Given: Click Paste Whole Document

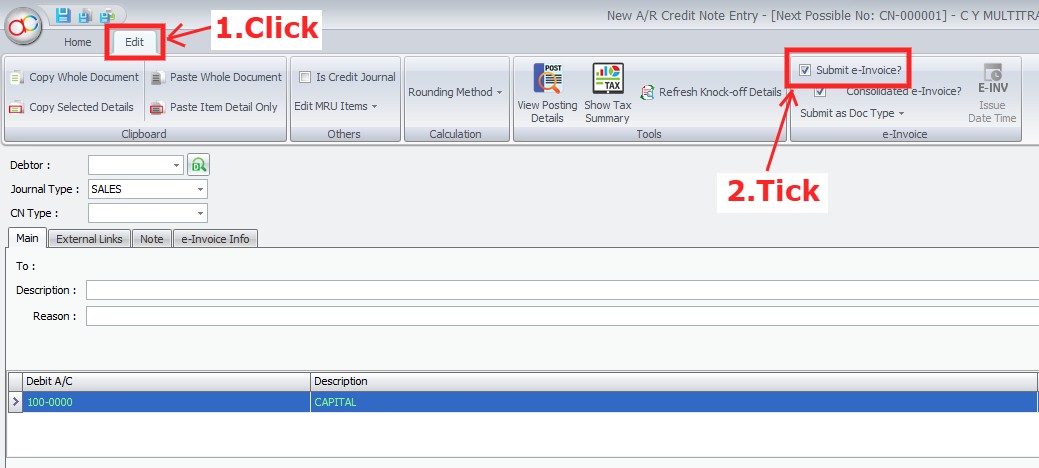Looking at the screenshot, I should coord(216,77).
